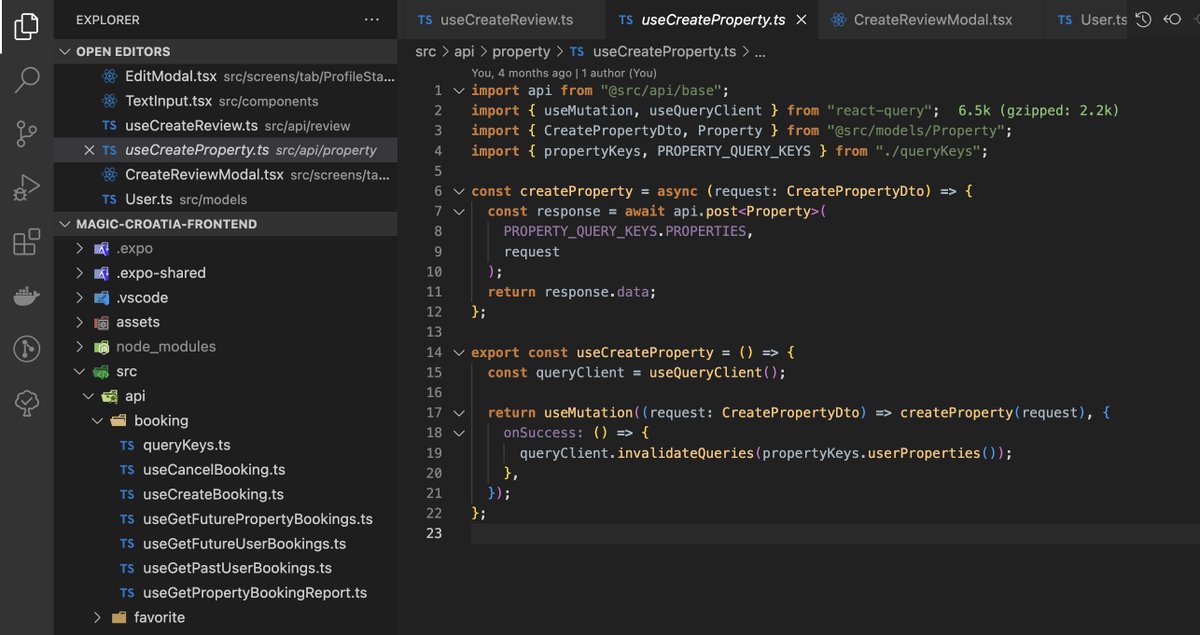
Task: Fold the api.post call at line 7
Action: (x=459, y=211)
